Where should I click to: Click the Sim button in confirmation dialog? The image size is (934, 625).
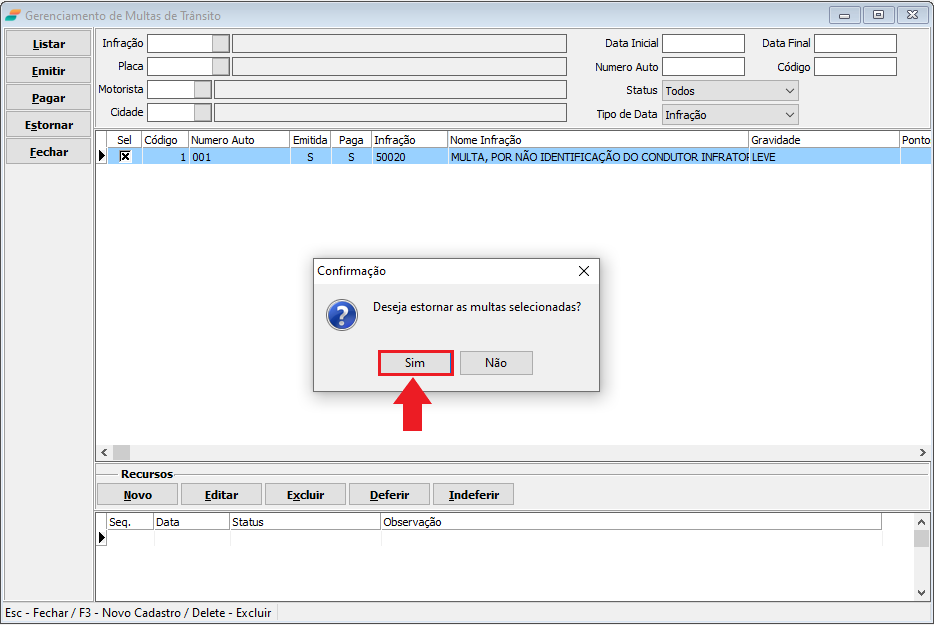click(x=415, y=363)
